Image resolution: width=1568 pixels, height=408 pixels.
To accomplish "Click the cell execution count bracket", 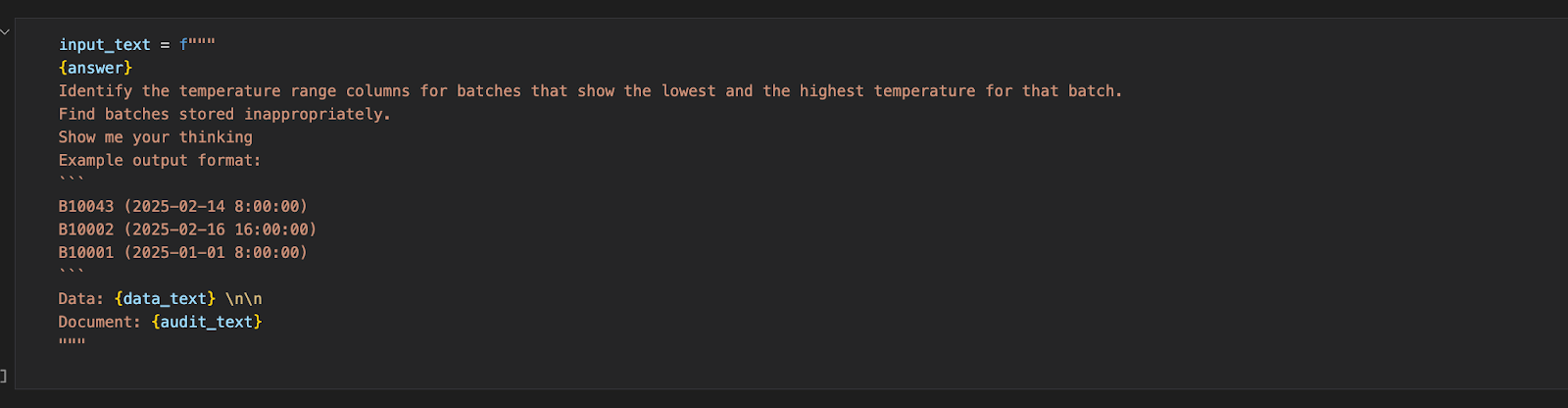I will click(x=4, y=376).
